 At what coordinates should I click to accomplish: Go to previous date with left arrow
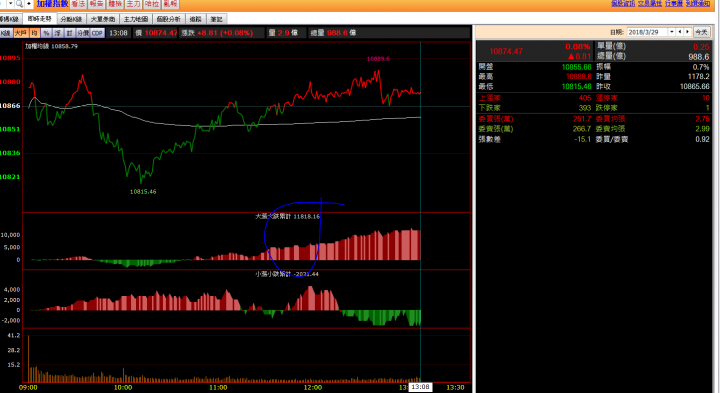click(680, 32)
